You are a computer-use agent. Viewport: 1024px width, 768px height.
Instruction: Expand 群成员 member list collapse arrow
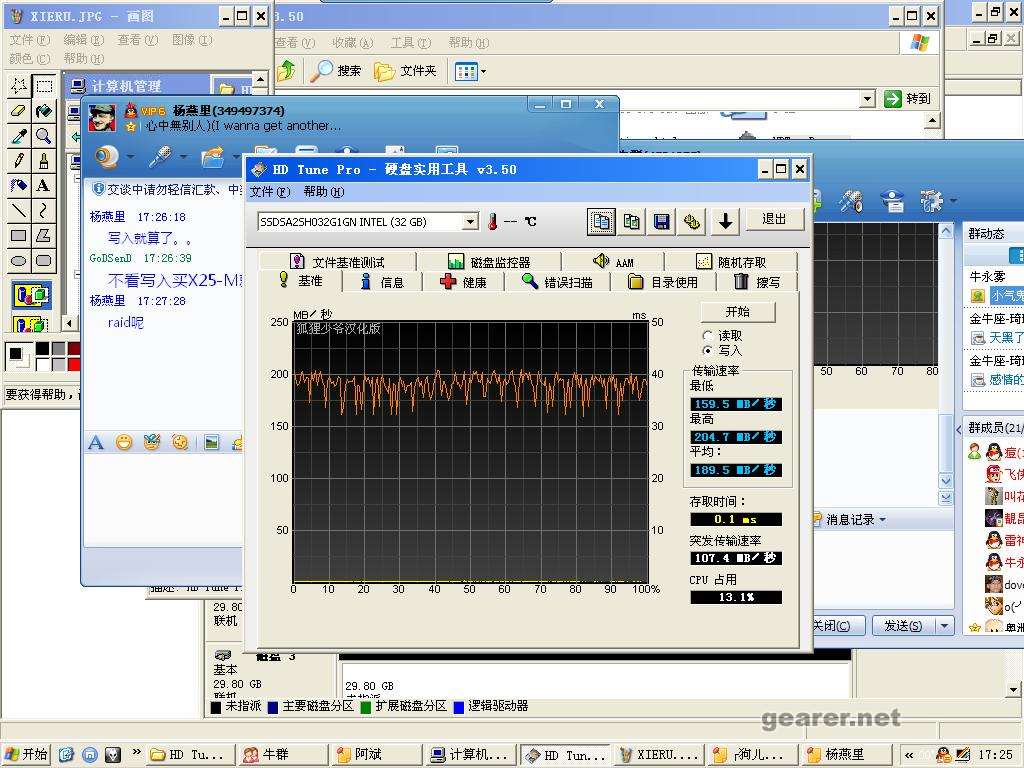pos(958,428)
